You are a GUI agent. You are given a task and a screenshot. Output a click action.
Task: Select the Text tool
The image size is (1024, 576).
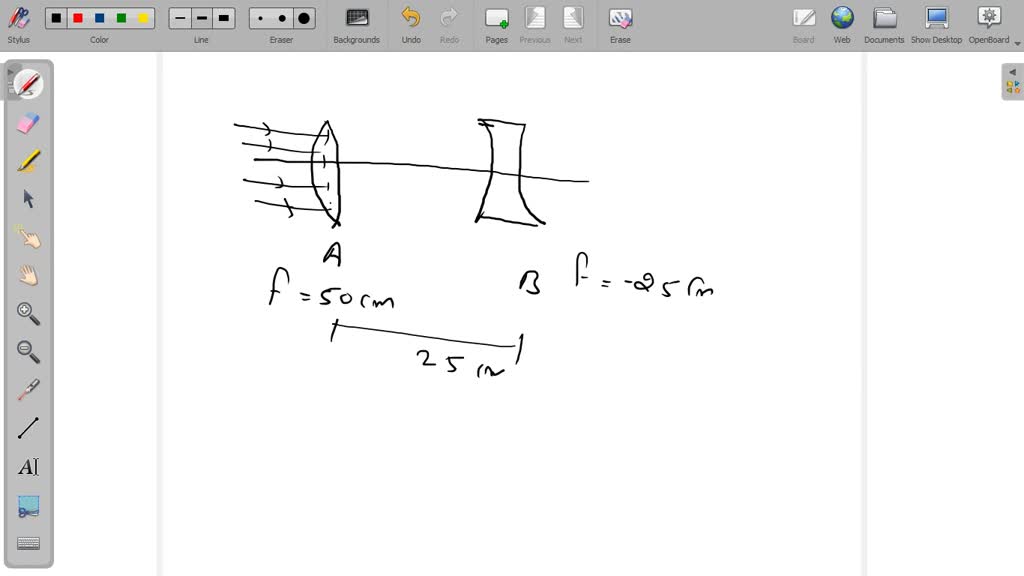27,466
